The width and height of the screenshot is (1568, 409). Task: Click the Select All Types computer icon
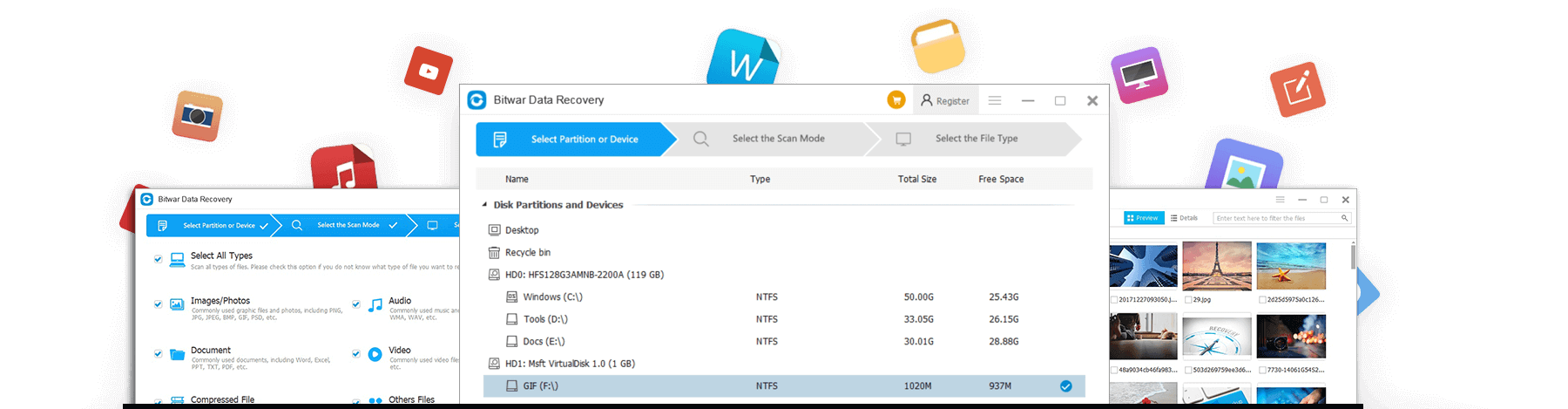177,259
